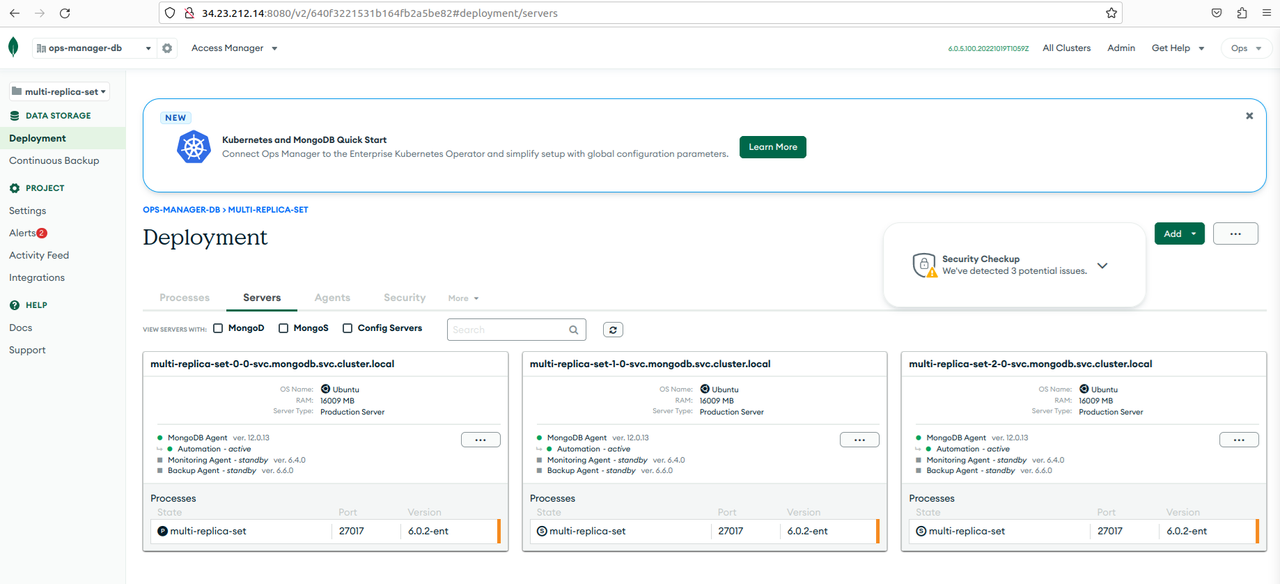Screen dimensions: 1280x584
Task: Open Integrations in the sidebar
Action: (x=37, y=277)
